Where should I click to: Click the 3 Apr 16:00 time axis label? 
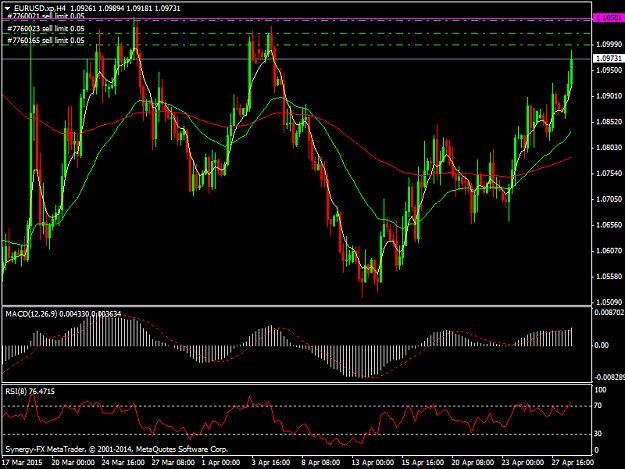tap(271, 463)
